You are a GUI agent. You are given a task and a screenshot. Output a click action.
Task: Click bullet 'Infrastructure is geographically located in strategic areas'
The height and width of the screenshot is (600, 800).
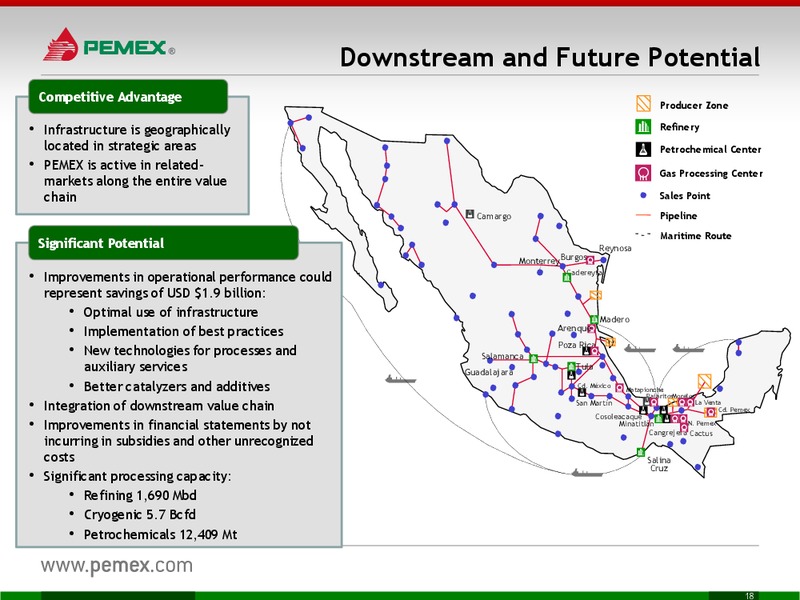pos(137,137)
